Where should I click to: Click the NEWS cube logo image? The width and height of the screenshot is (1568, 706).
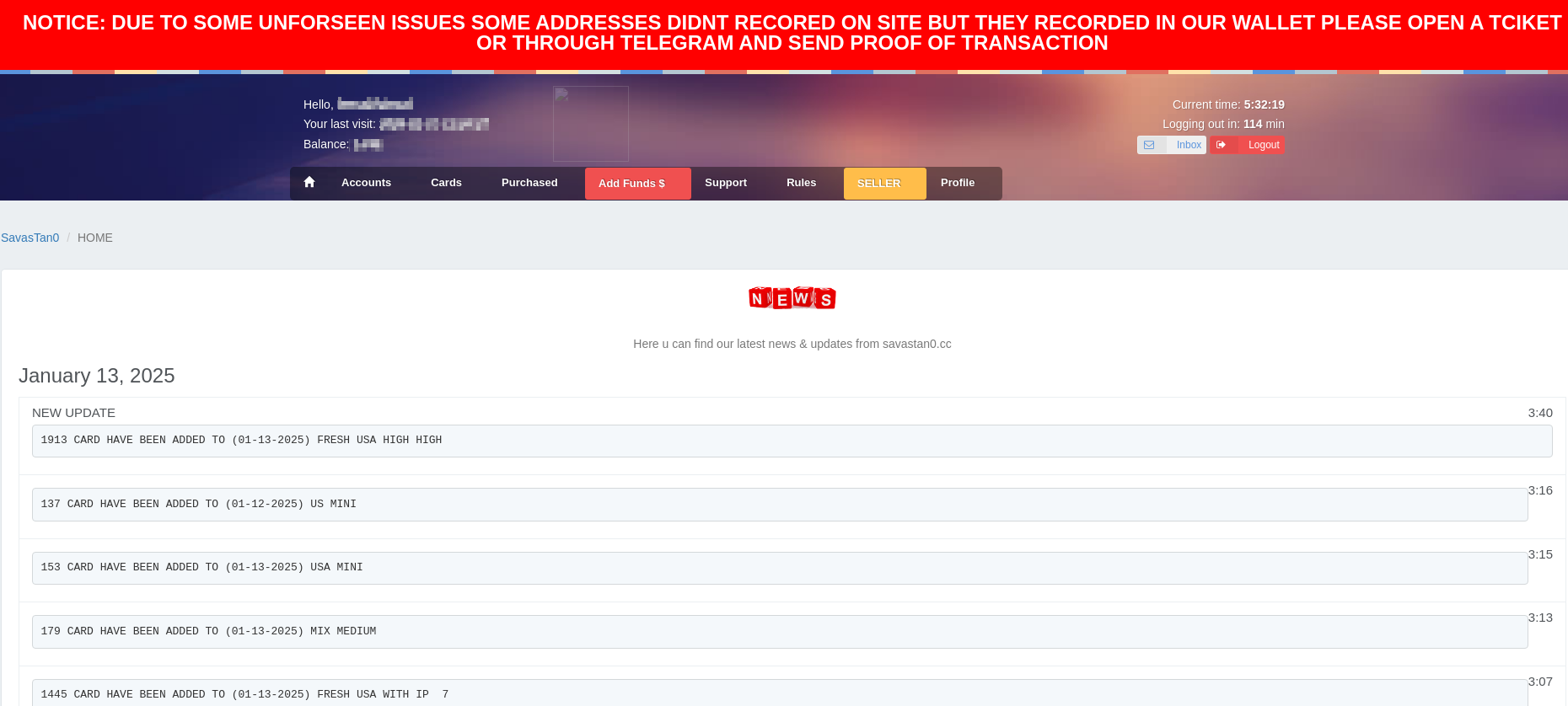[792, 298]
